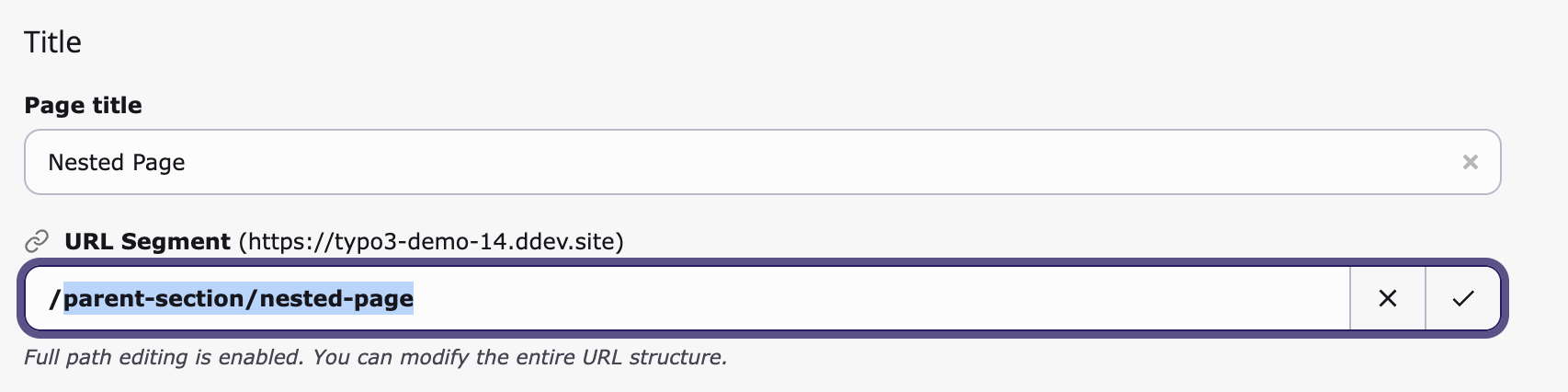The image size is (1568, 392).
Task: Clear the Page title field with x icon
Action: click(1470, 162)
